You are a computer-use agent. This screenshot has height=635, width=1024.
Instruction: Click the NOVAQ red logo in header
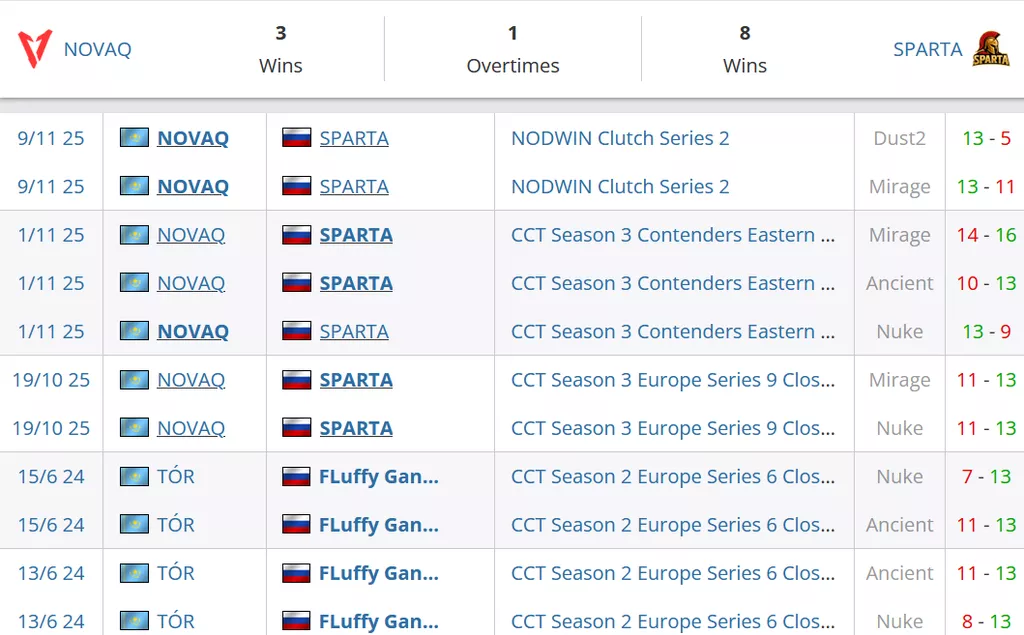[x=35, y=49]
